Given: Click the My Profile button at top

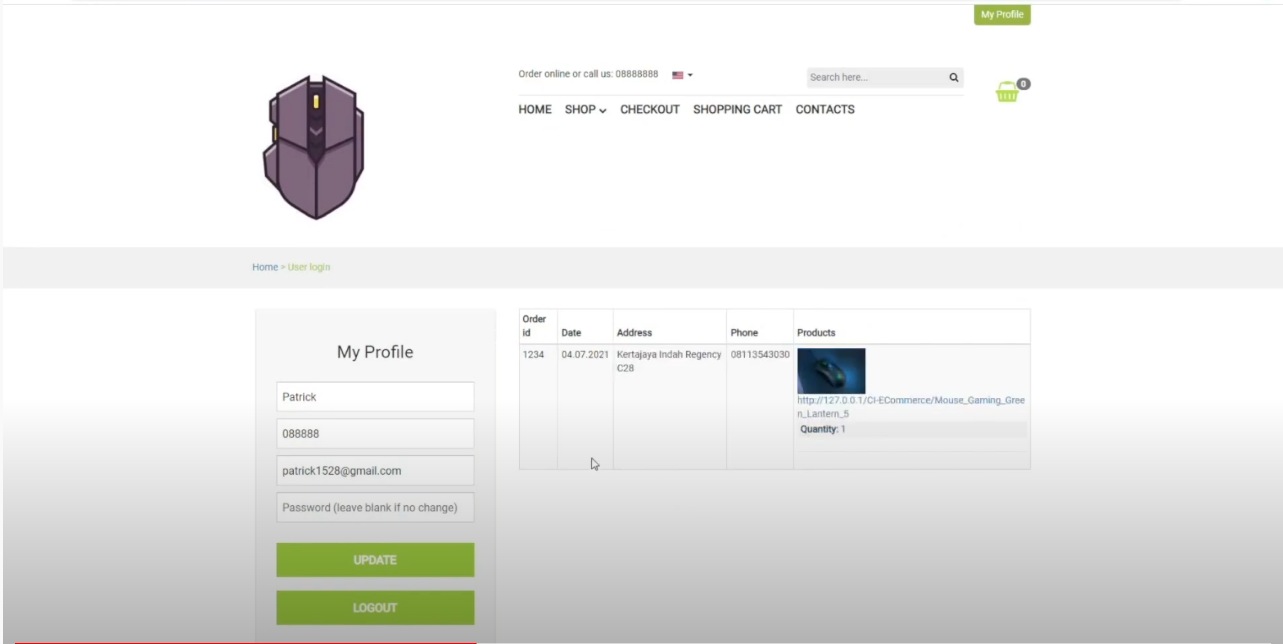Looking at the screenshot, I should (x=1002, y=15).
